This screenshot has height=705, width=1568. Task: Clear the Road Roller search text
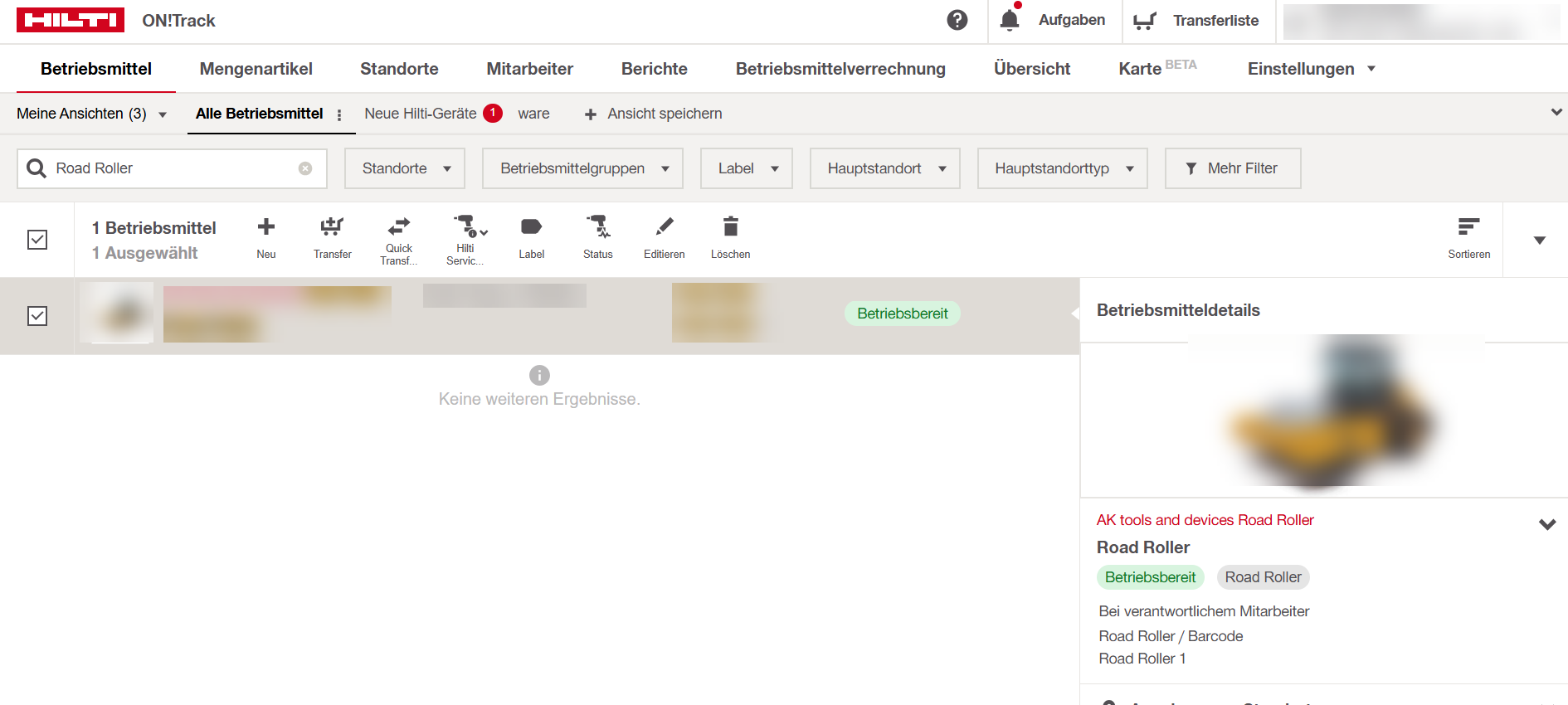click(305, 168)
